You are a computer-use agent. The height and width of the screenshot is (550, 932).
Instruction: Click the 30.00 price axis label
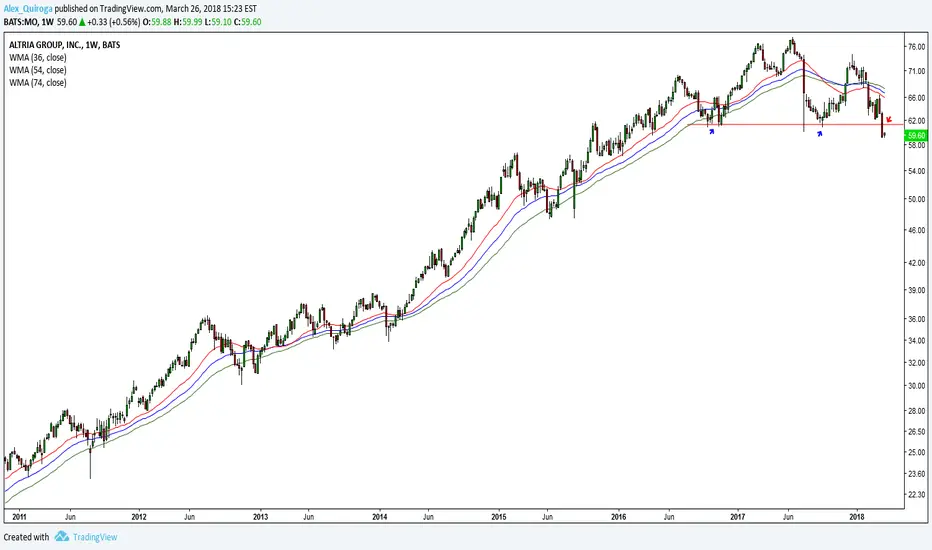917,386
